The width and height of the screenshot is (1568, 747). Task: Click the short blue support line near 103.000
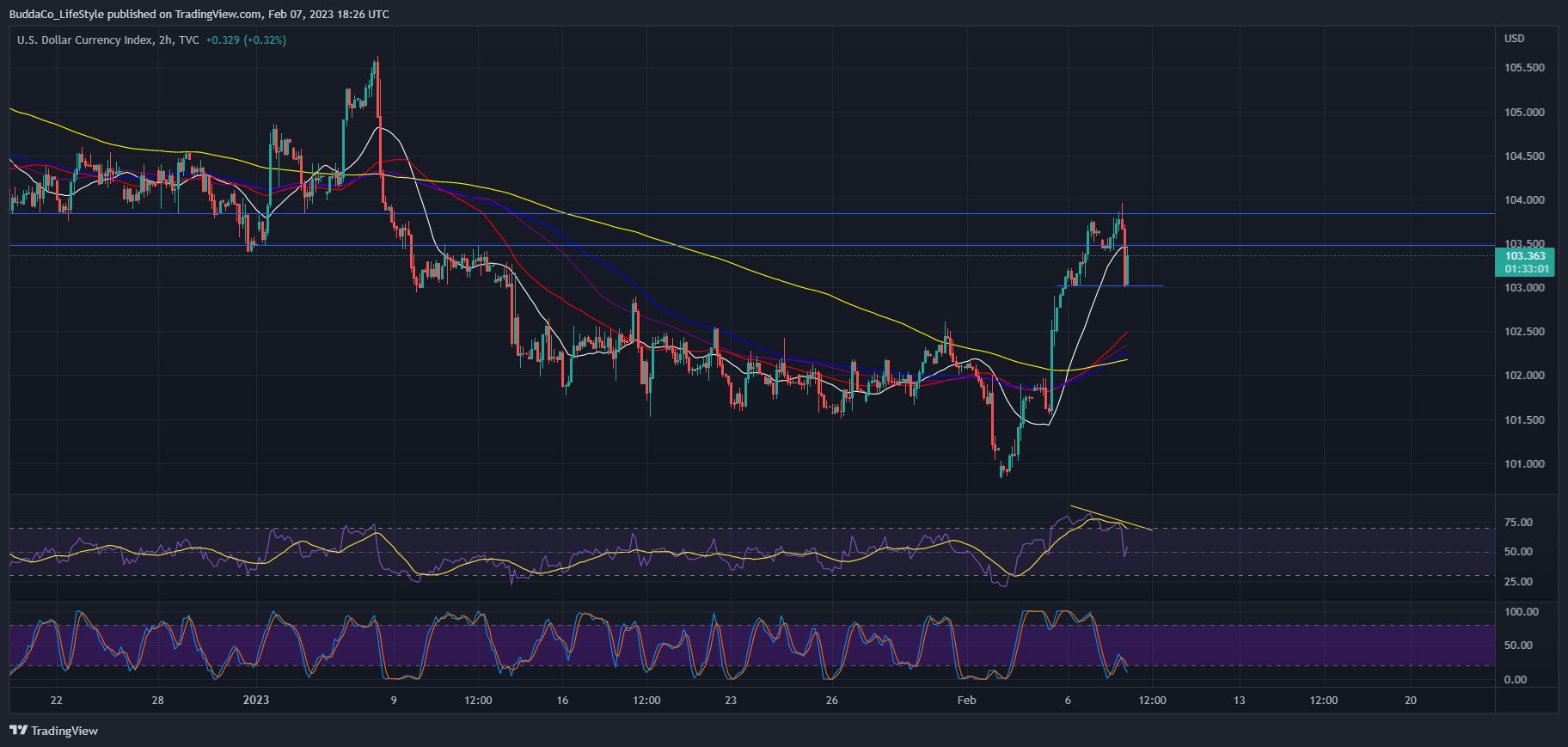pyautogui.click(x=1110, y=285)
